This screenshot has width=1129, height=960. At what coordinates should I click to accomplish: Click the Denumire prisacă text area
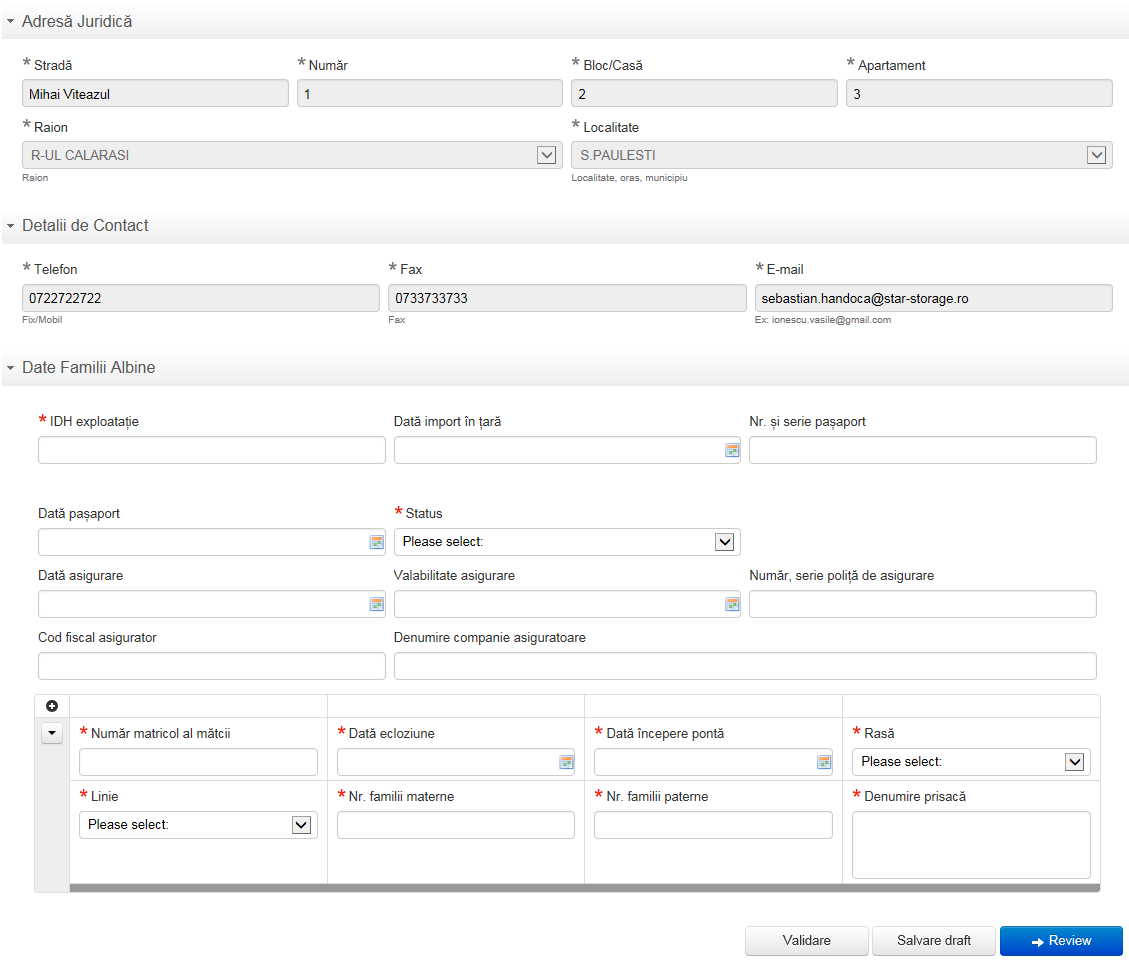pyautogui.click(x=970, y=844)
